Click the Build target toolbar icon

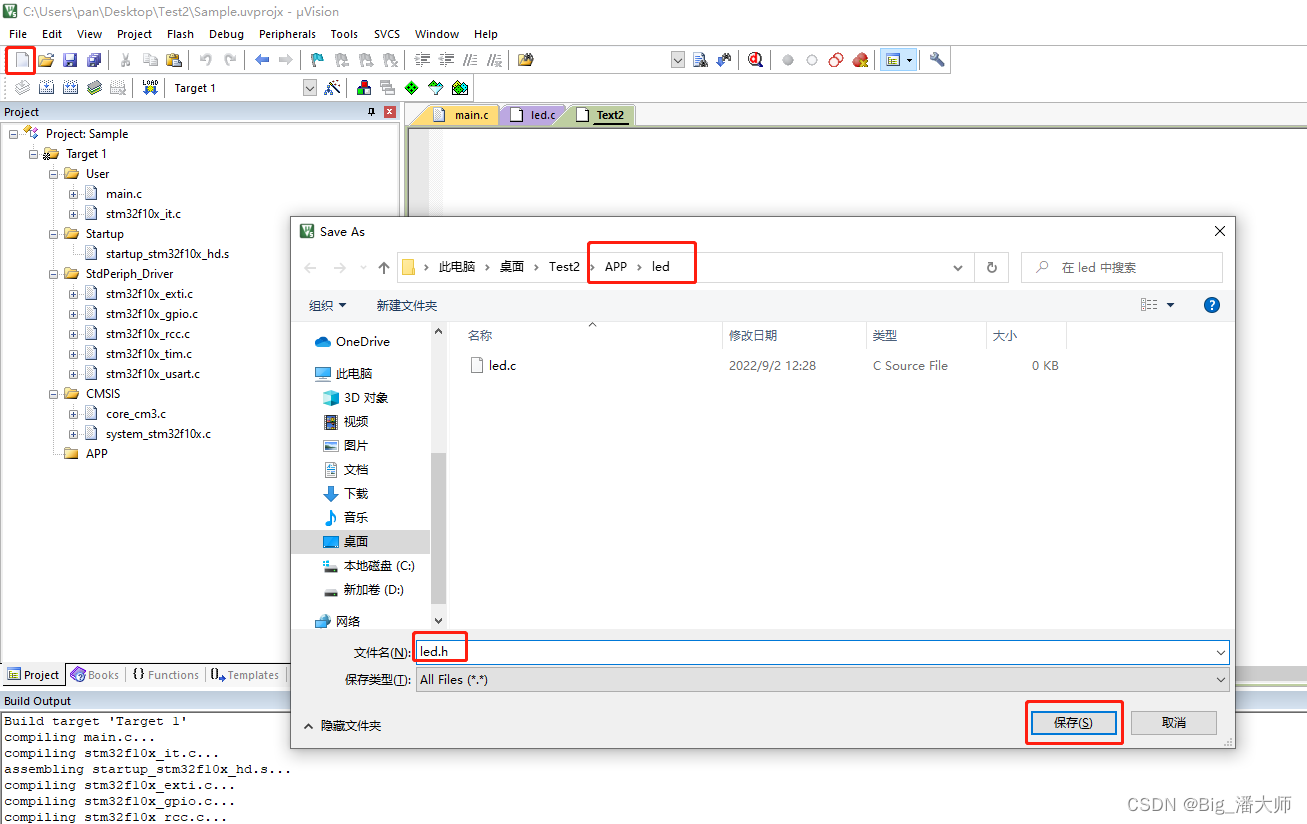(46, 88)
